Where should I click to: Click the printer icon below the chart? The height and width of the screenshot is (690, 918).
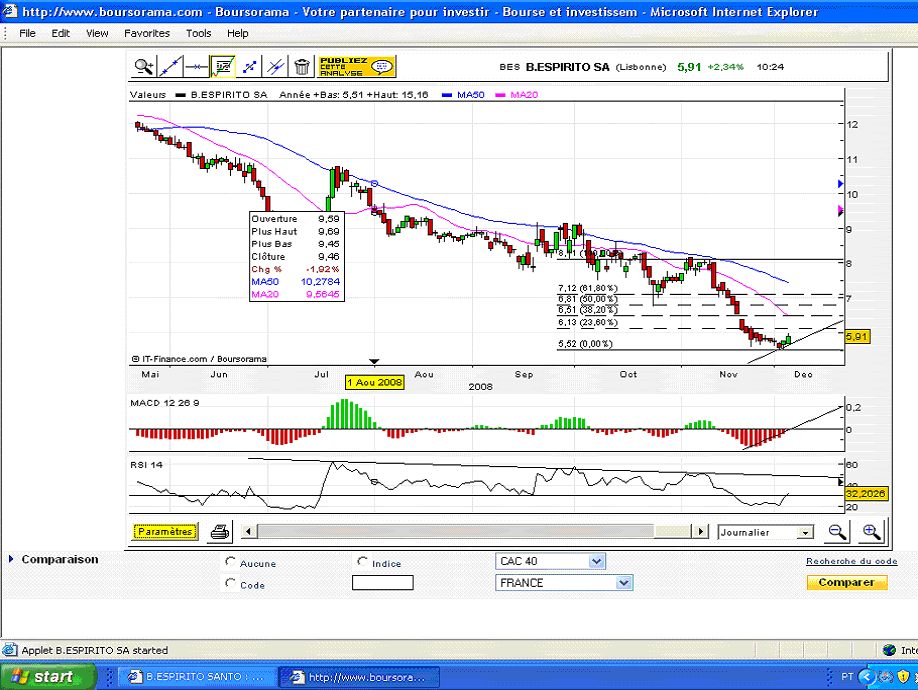click(220, 531)
